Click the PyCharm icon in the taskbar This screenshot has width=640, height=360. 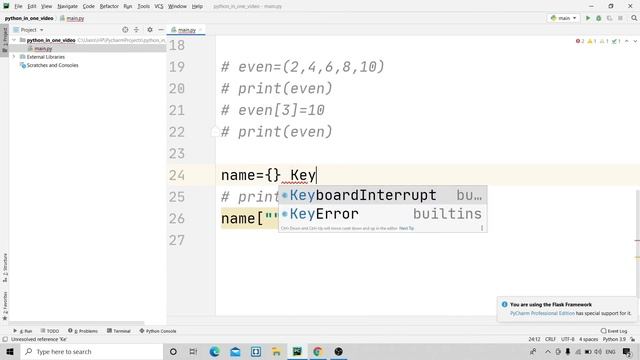coord(297,351)
